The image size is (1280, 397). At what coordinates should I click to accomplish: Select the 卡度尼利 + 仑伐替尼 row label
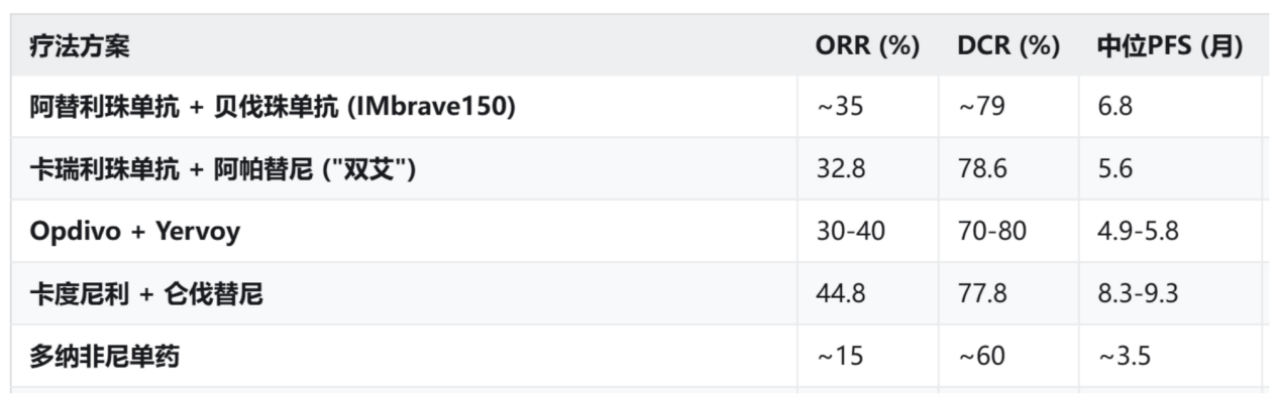click(x=146, y=294)
